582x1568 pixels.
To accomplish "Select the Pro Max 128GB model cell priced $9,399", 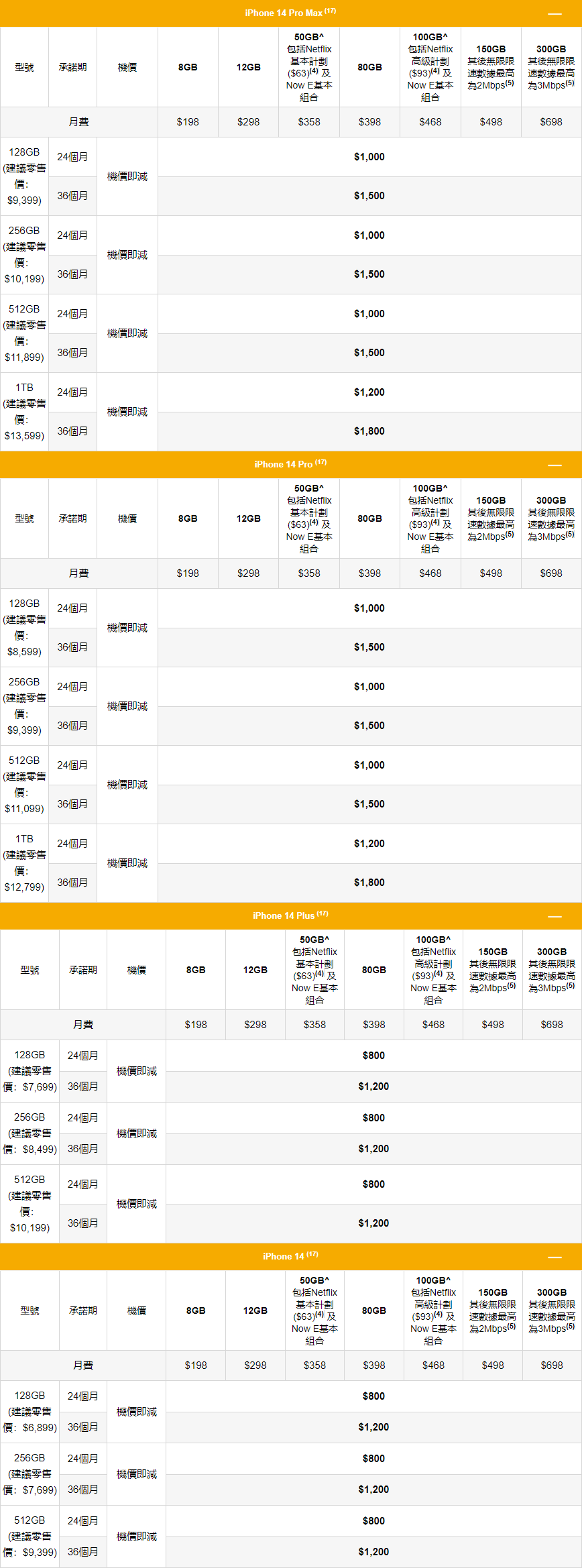I will pyautogui.click(x=24, y=176).
